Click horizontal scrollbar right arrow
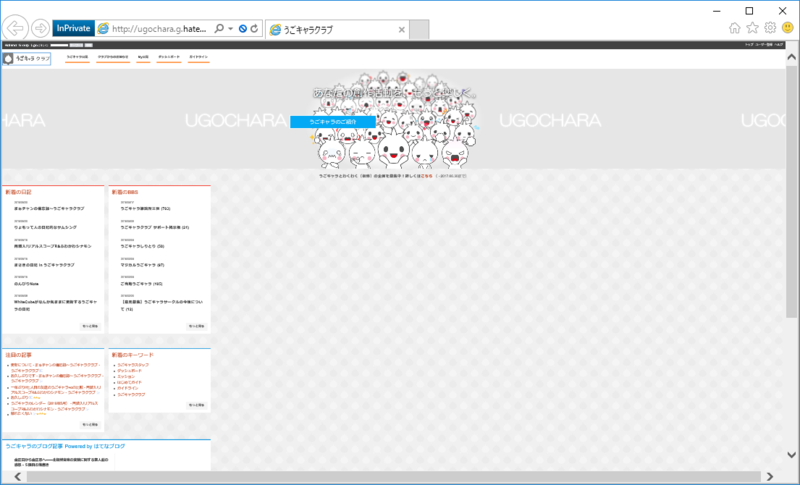This screenshot has width=800, height=485. pos(769,477)
